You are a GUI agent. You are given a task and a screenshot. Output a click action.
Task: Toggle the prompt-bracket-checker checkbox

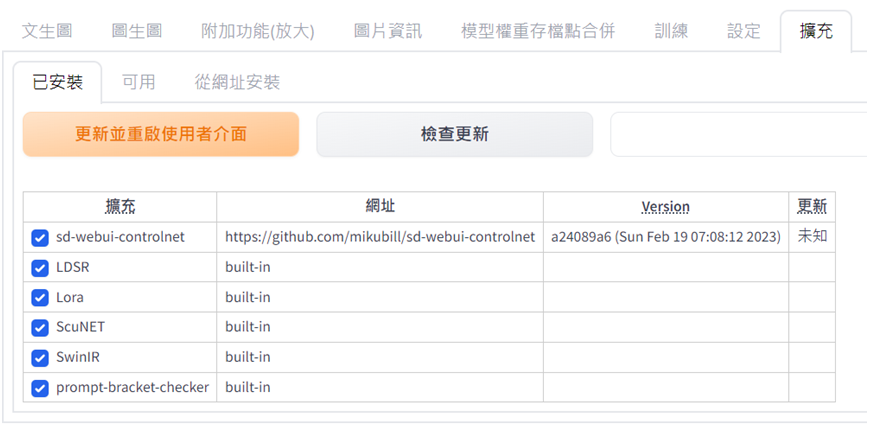coord(39,388)
